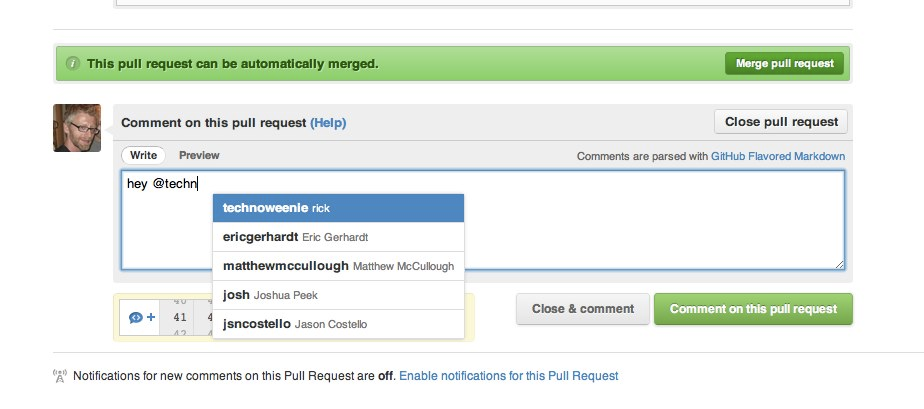Switch to the Preview tab

199,155
